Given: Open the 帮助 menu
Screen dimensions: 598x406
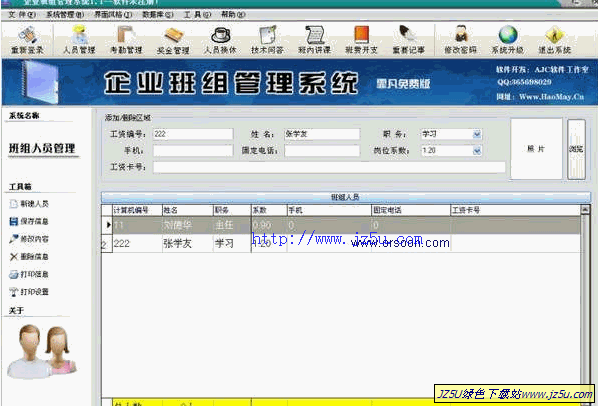Looking at the screenshot, I should [x=233, y=14].
